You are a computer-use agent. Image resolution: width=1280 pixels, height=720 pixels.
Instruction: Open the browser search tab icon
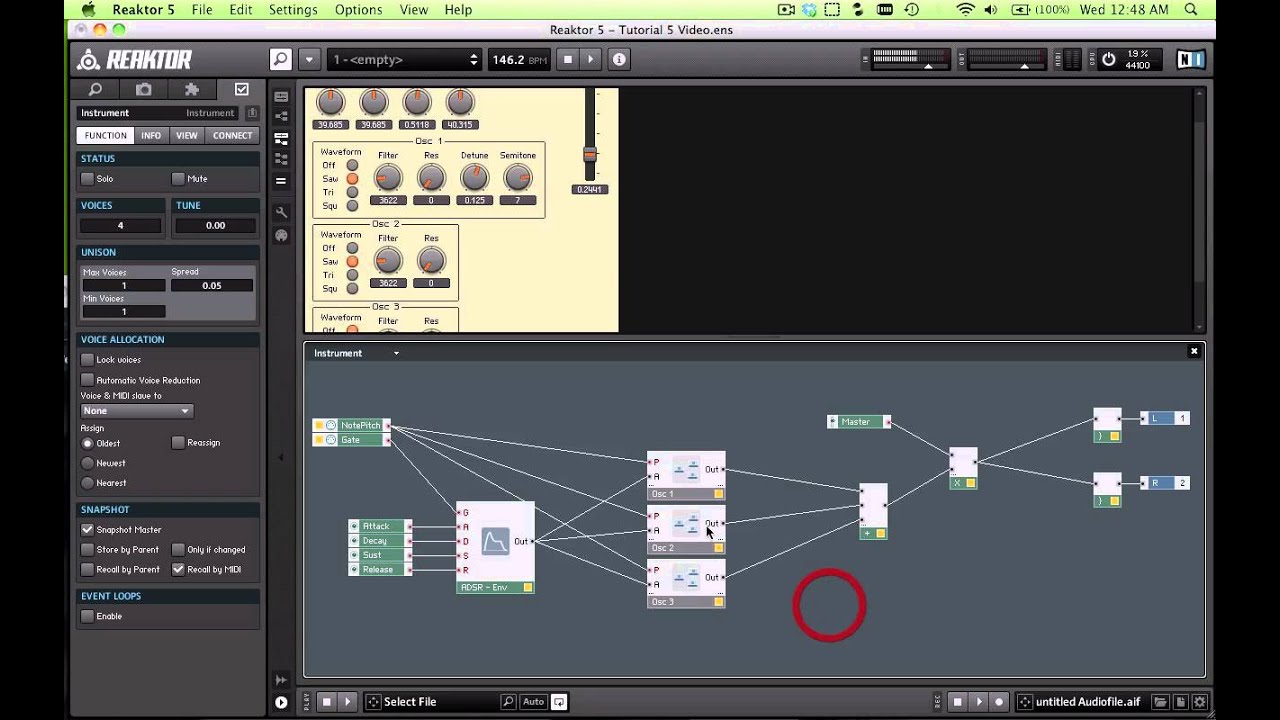(x=96, y=89)
